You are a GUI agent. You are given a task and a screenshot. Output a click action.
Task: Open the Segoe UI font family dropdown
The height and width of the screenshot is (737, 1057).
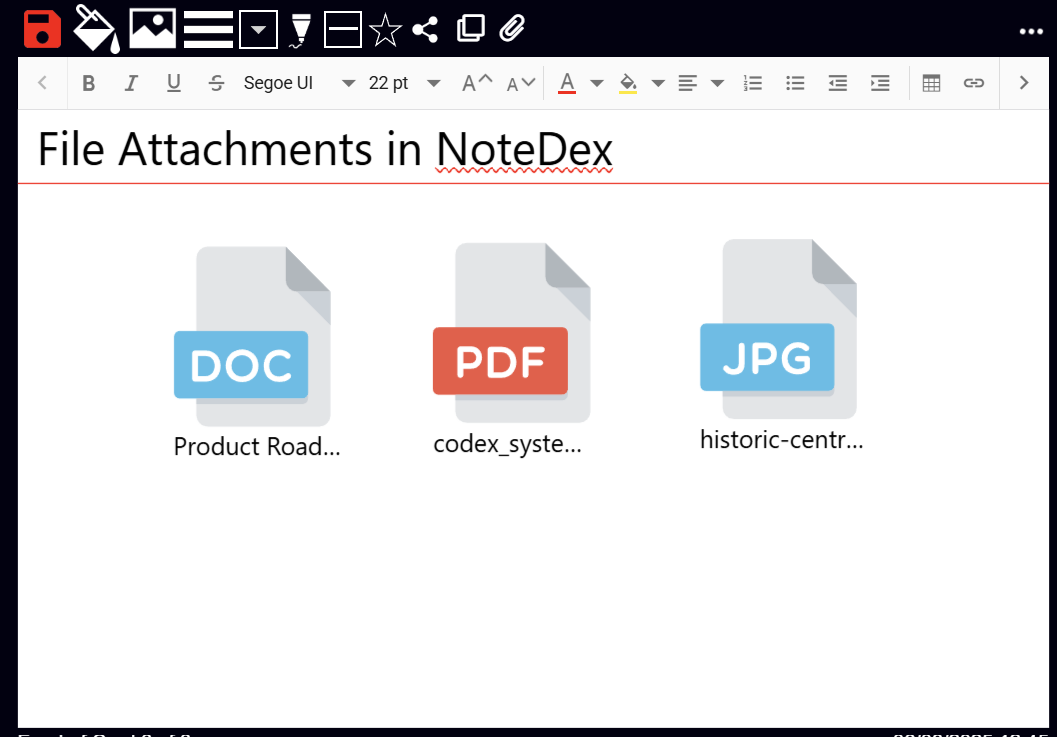point(299,83)
